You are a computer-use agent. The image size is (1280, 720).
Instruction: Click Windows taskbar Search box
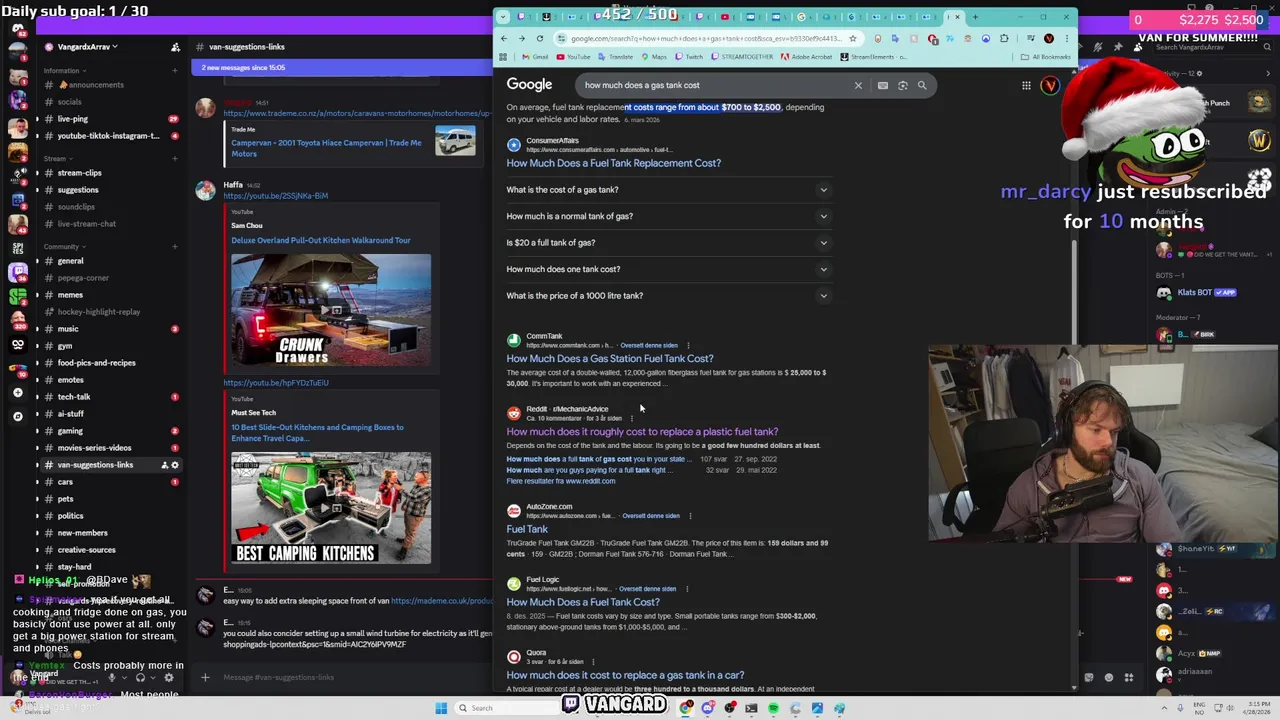pos(510,708)
